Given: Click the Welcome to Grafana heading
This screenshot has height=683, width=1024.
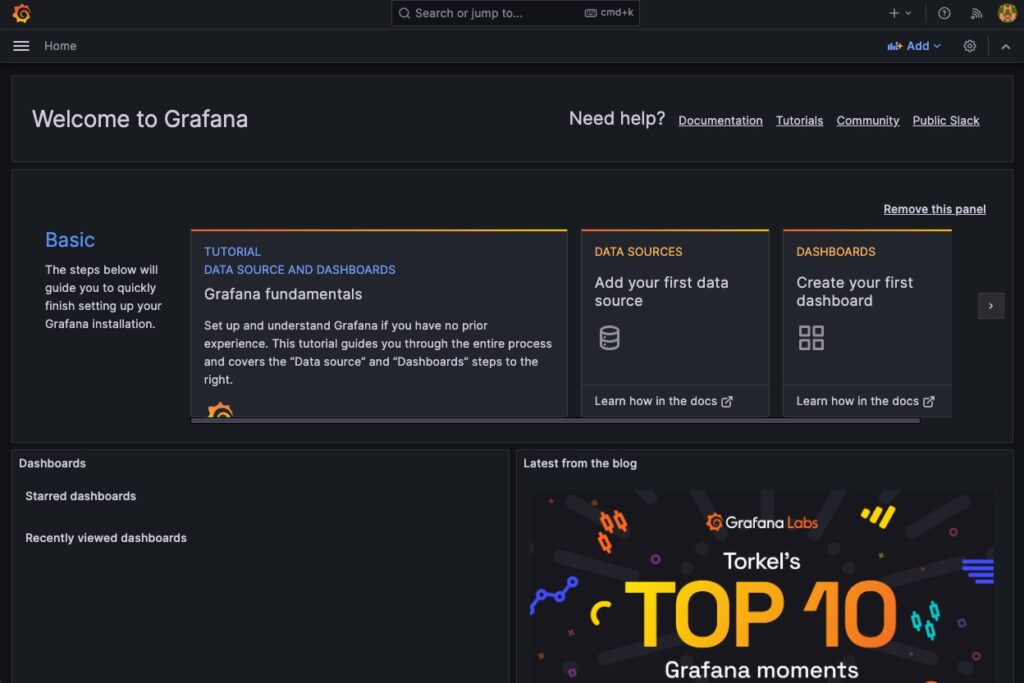Looking at the screenshot, I should (x=140, y=119).
